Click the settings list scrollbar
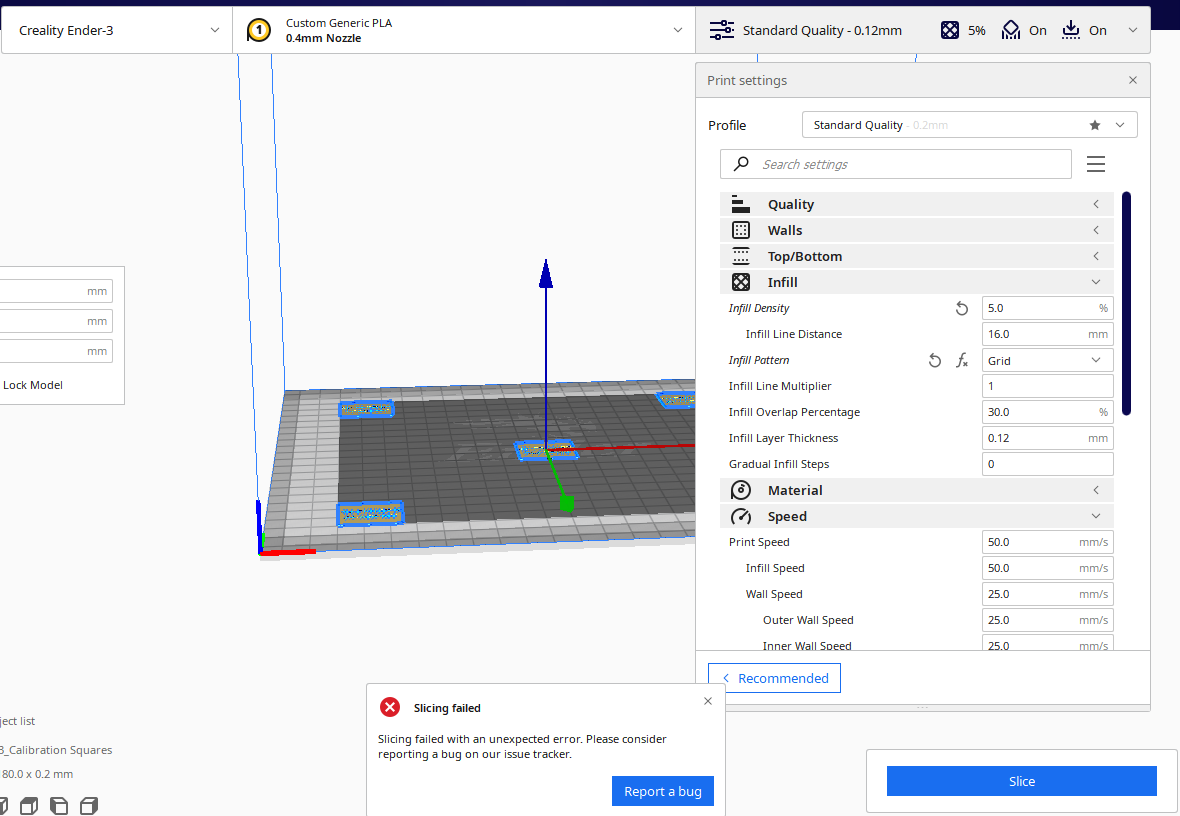This screenshot has width=1180, height=816. (1126, 303)
